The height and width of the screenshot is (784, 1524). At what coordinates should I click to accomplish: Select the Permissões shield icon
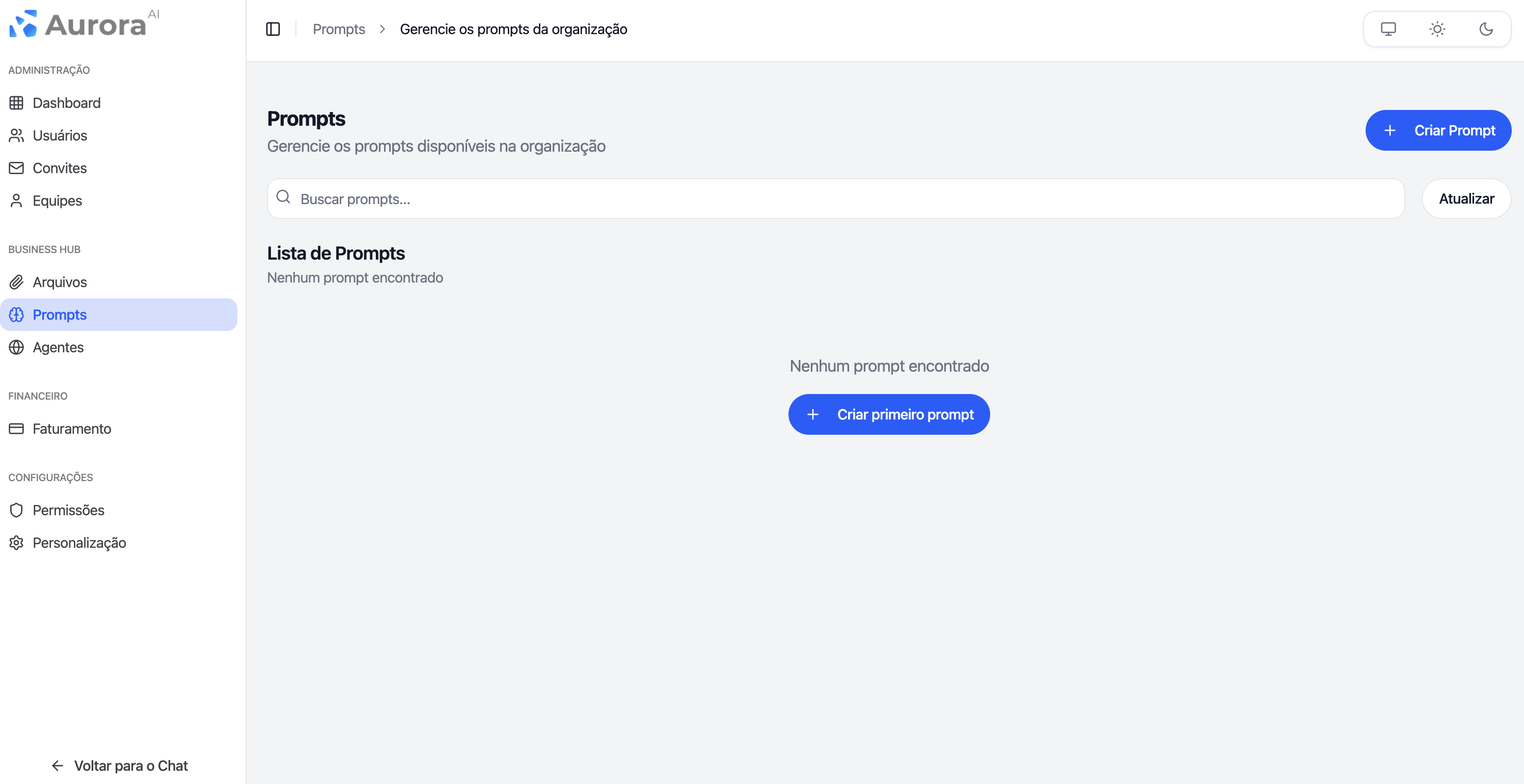[16, 509]
